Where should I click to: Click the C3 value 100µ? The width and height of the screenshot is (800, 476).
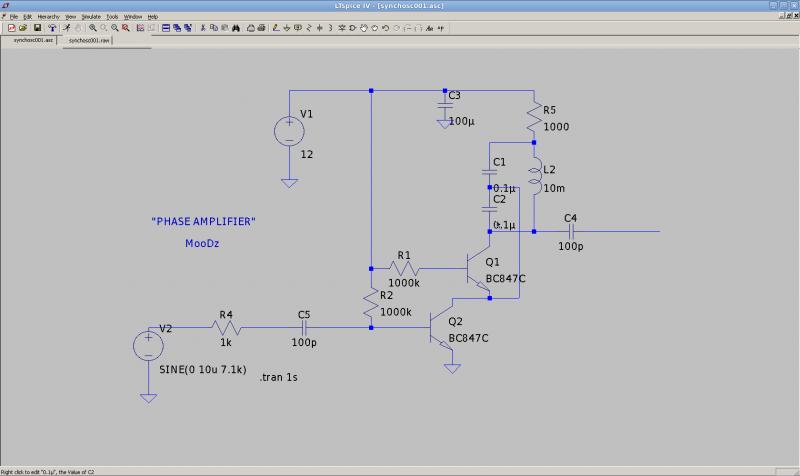pos(461,121)
